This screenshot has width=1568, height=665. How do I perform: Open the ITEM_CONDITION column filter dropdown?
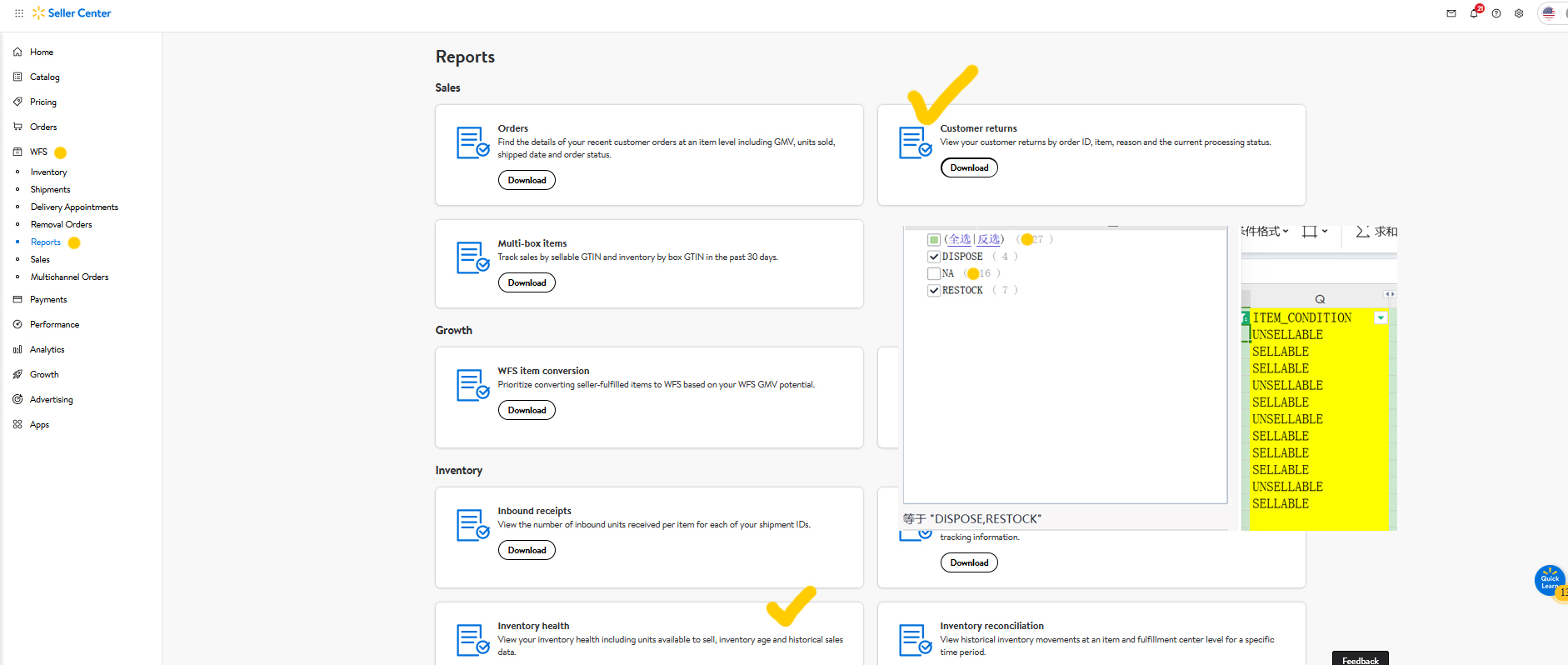[1381, 318]
